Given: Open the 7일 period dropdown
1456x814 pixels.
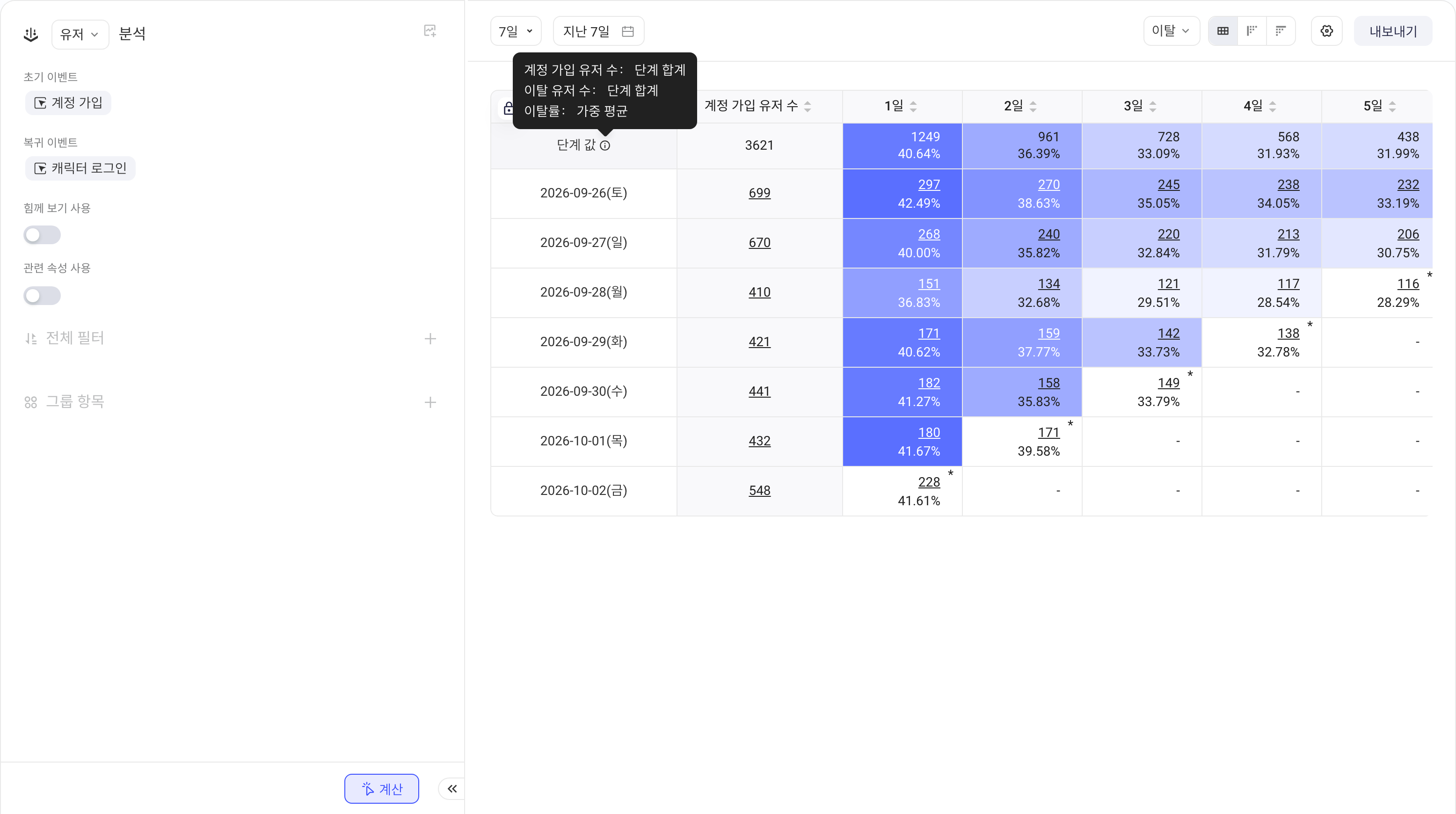Looking at the screenshot, I should [x=516, y=31].
